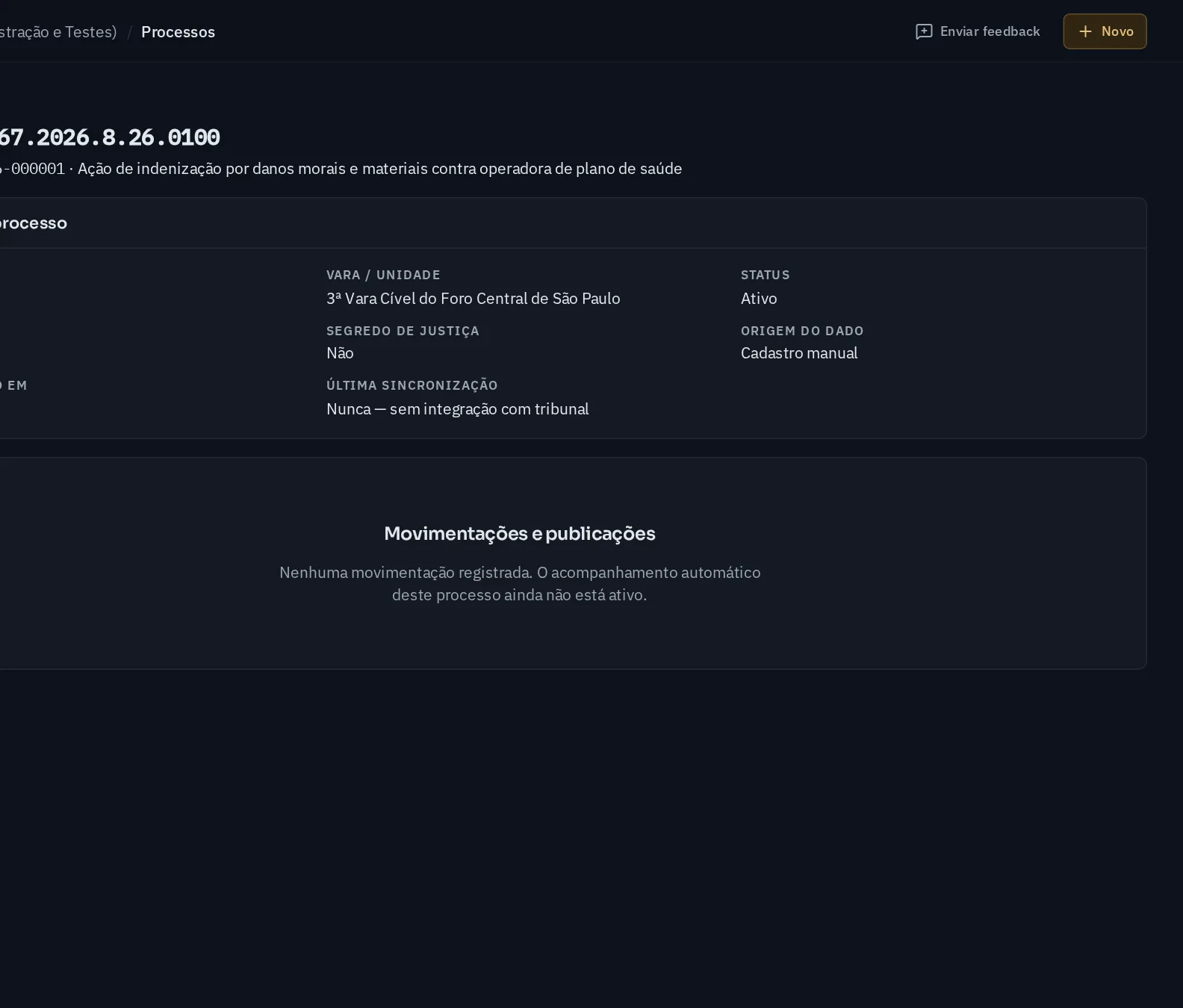The width and height of the screenshot is (1183, 1008).
Task: Select the 'Ativo' status value
Action: [x=759, y=299]
